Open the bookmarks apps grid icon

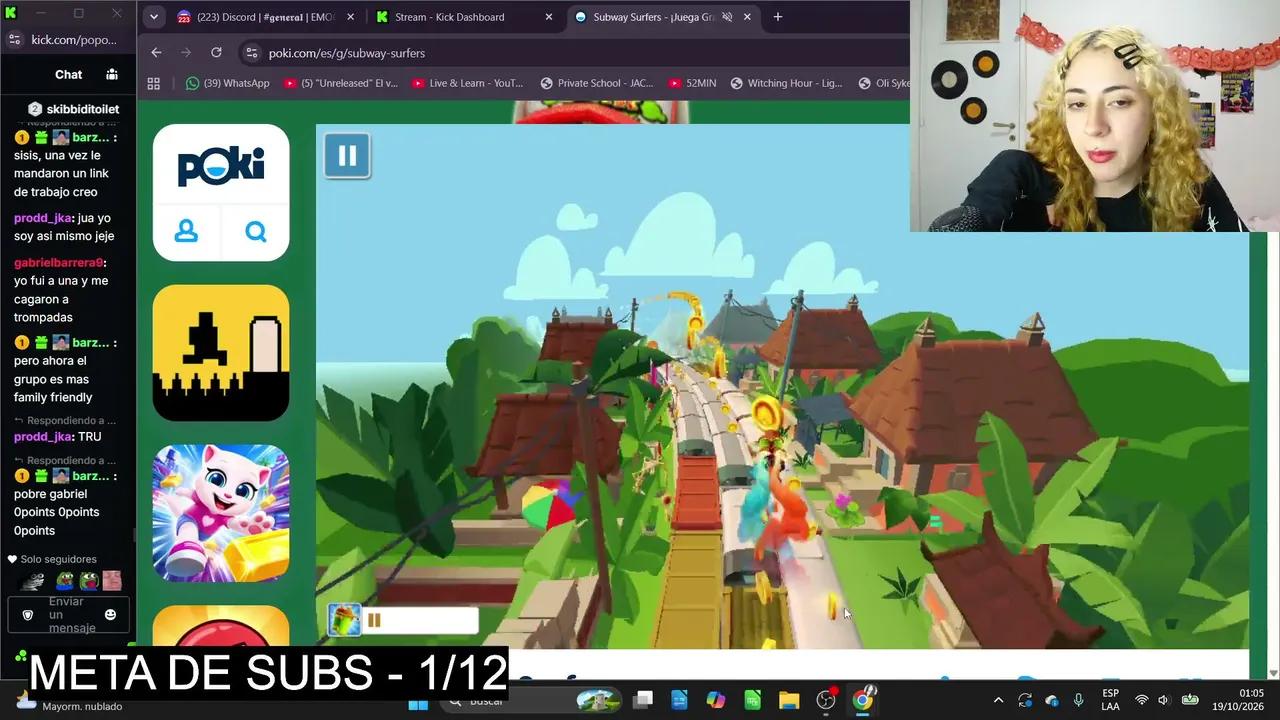click(x=154, y=83)
